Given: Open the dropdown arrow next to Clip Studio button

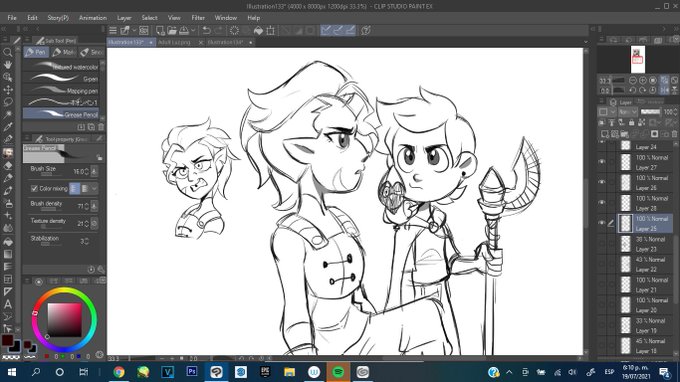Looking at the screenshot, I should coord(134,30).
